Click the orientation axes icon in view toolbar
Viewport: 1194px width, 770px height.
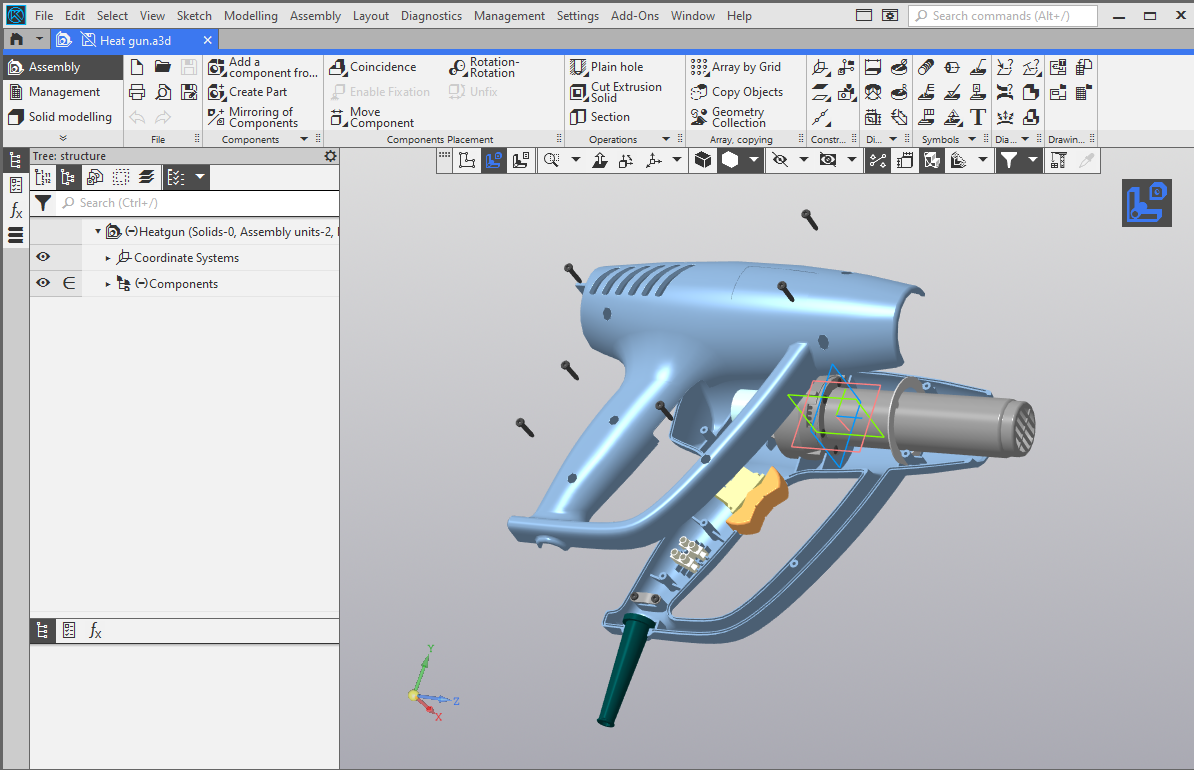(653, 160)
